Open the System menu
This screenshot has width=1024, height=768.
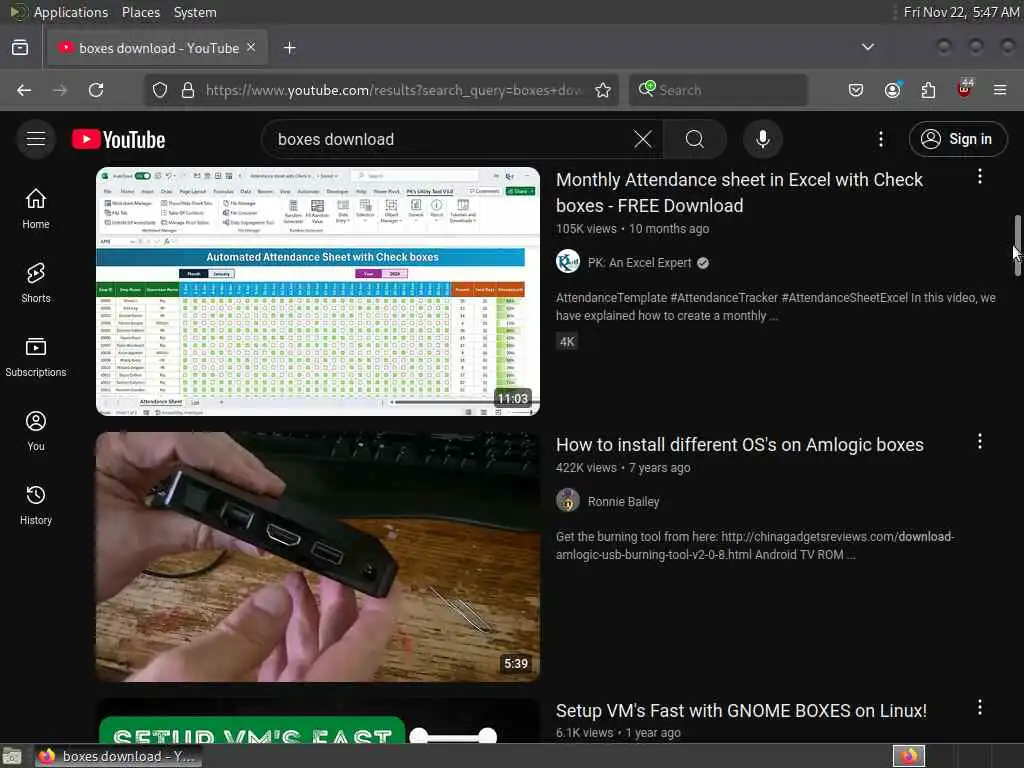click(x=195, y=12)
